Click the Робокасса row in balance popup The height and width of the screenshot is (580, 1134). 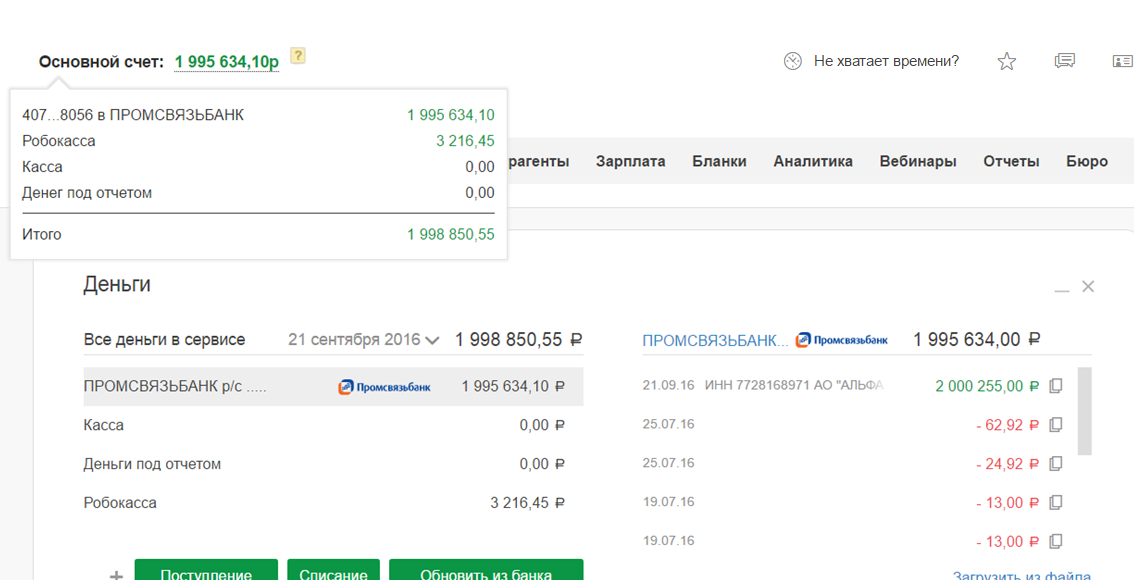click(x=258, y=141)
